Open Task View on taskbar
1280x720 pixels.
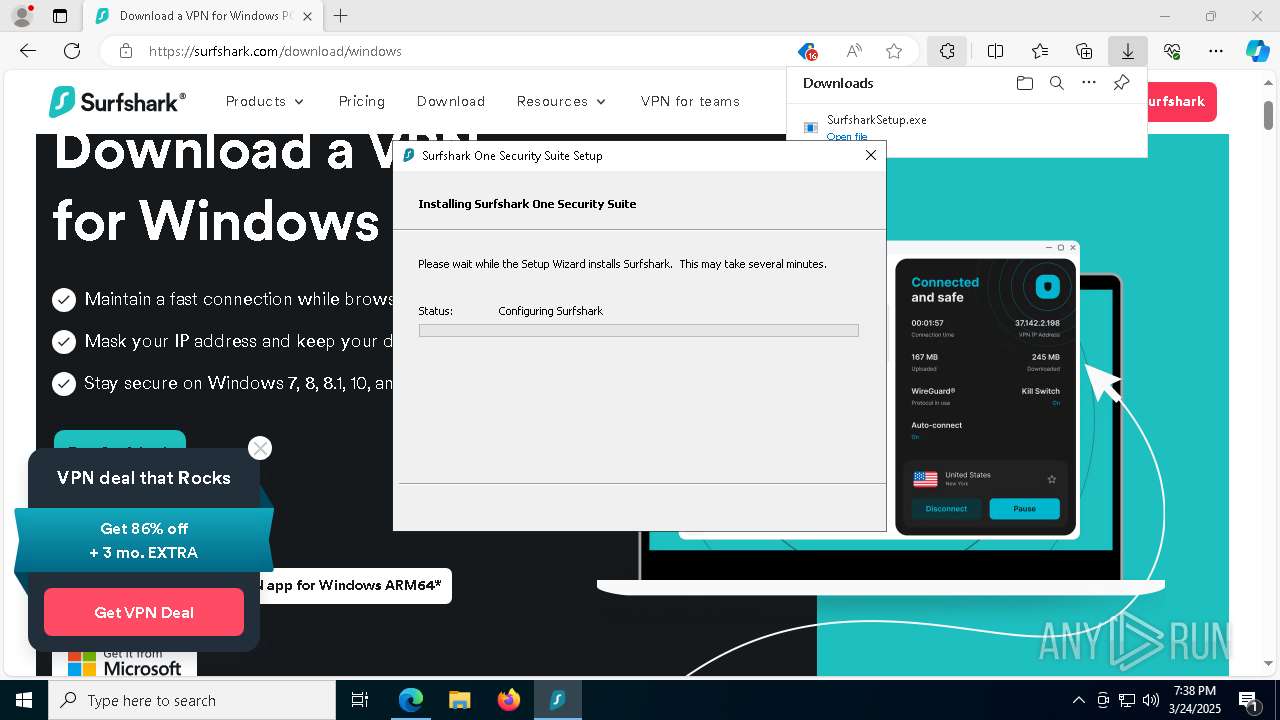point(360,700)
